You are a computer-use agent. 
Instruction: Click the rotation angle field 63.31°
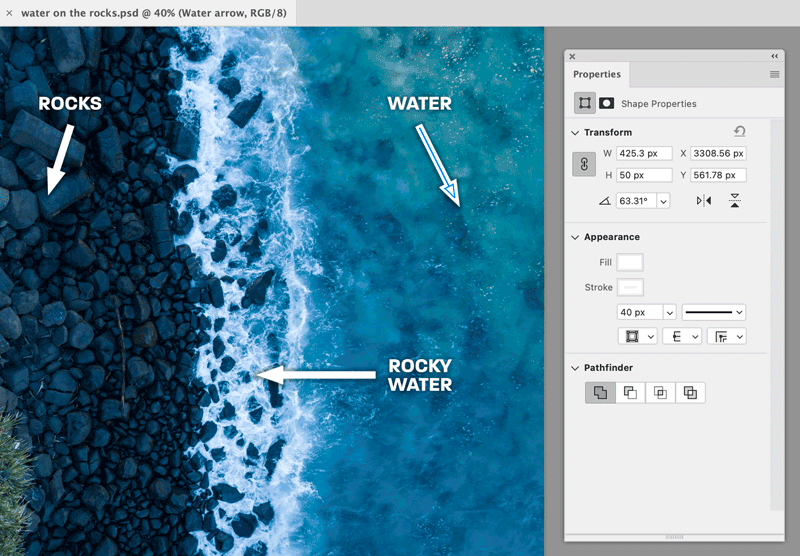[636, 201]
